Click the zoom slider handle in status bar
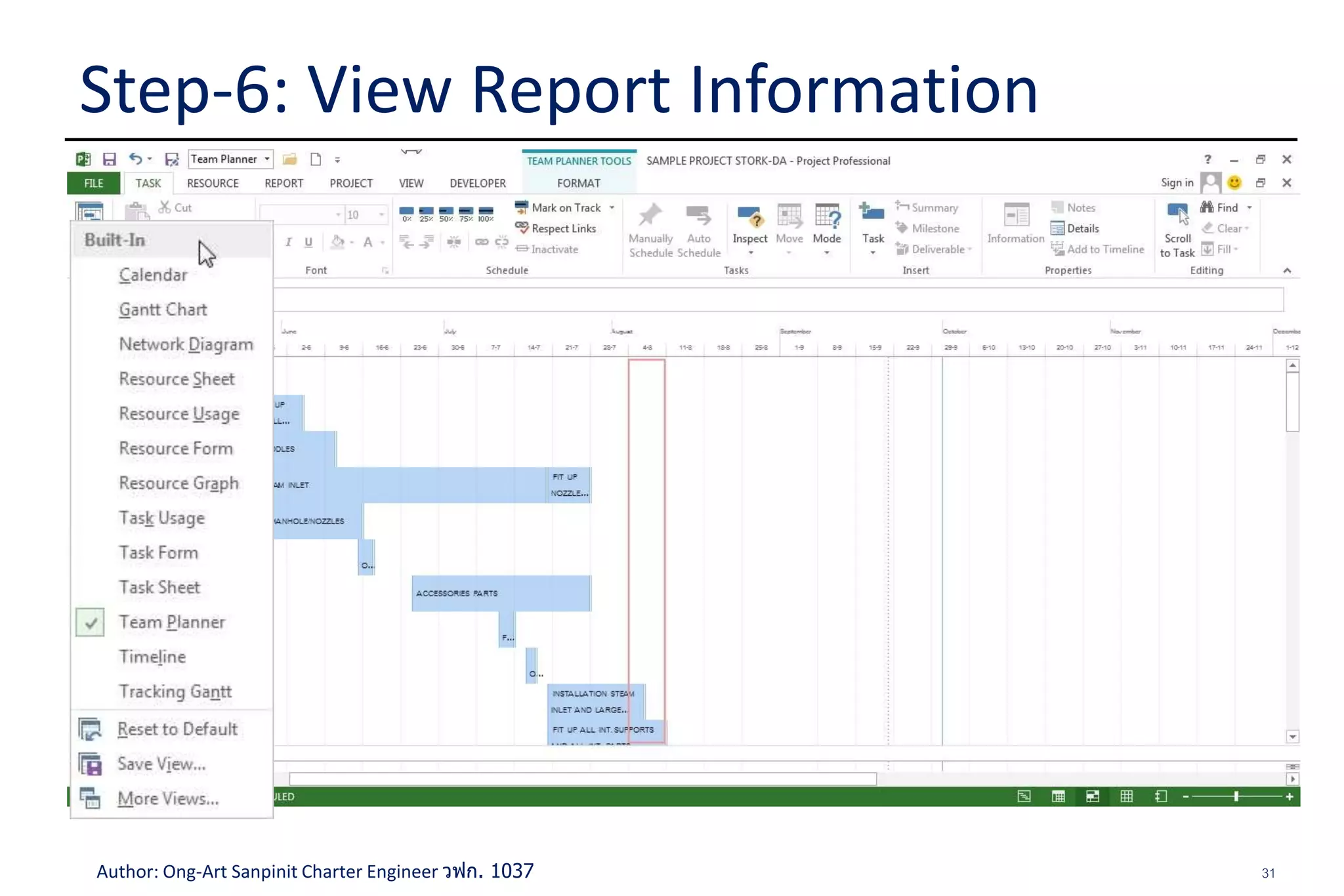This screenshot has width=1344, height=896. click(x=1236, y=796)
